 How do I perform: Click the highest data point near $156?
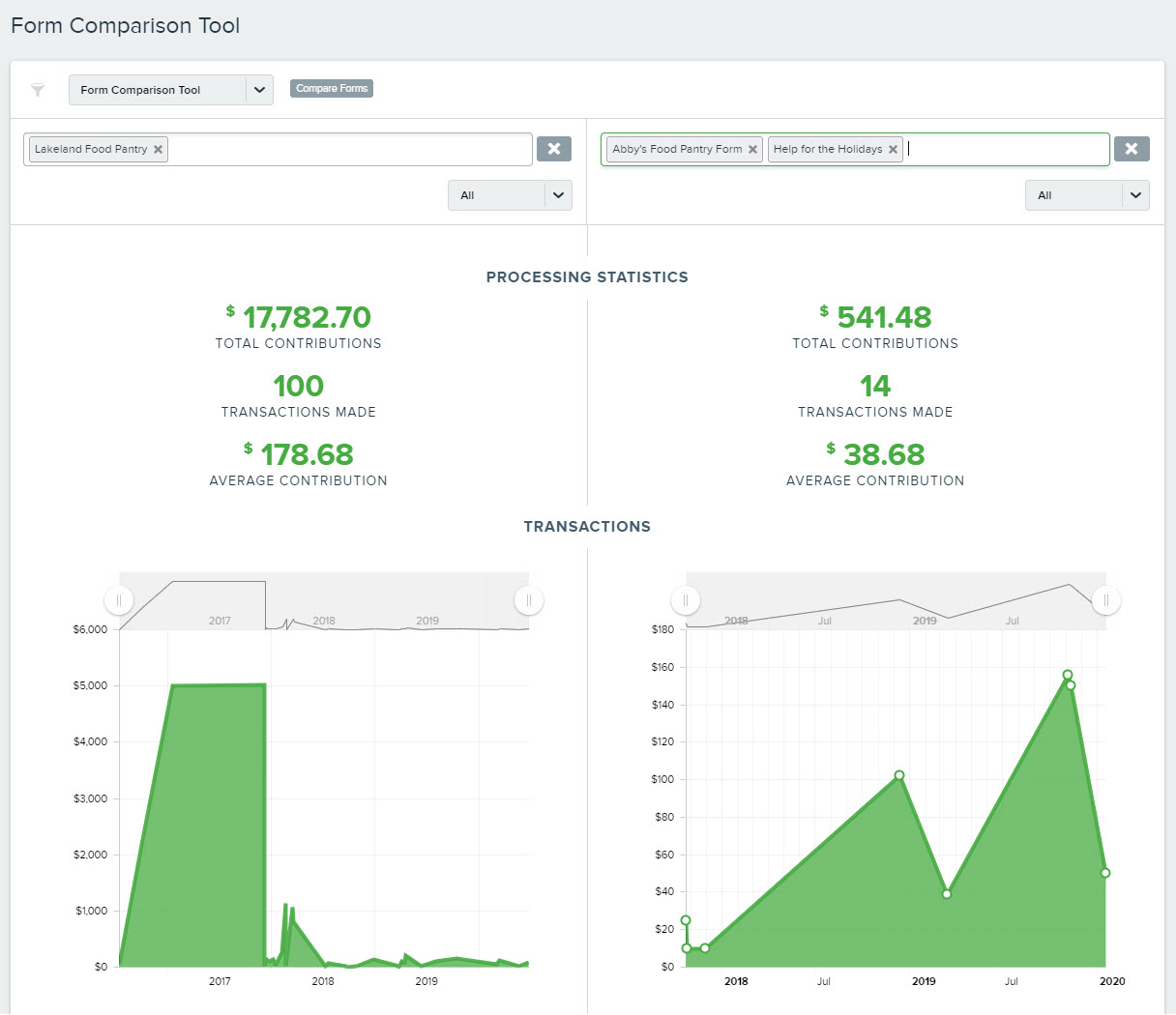(1068, 675)
